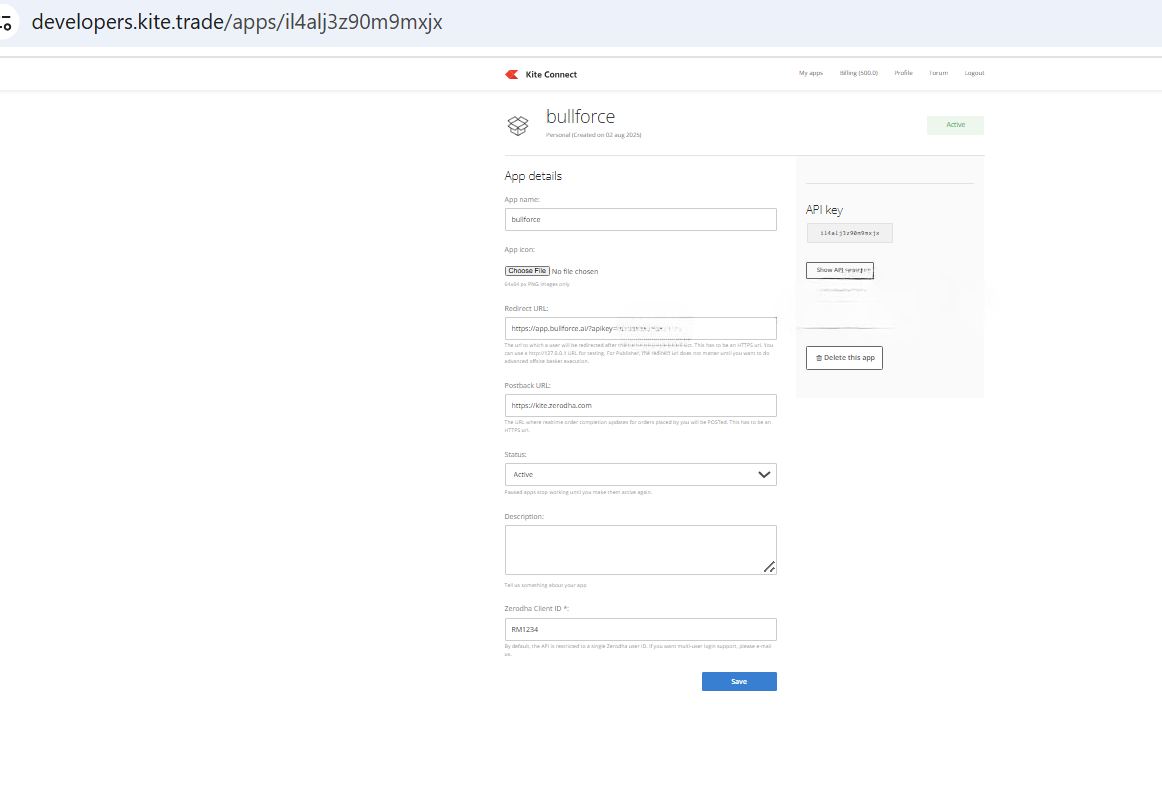Open the My apps page
Viewport: 1162px width, 792px height.
pyautogui.click(x=811, y=73)
